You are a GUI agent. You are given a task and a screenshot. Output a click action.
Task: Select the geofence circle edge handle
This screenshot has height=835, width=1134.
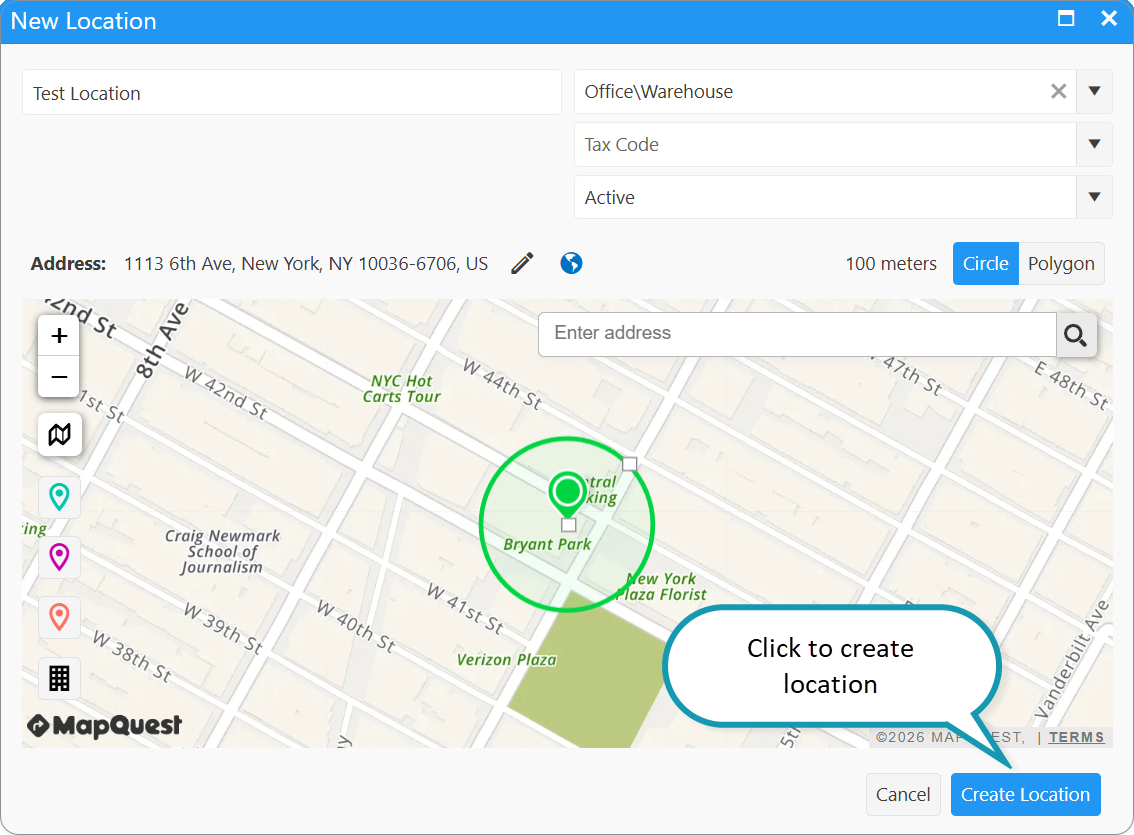[630, 463]
